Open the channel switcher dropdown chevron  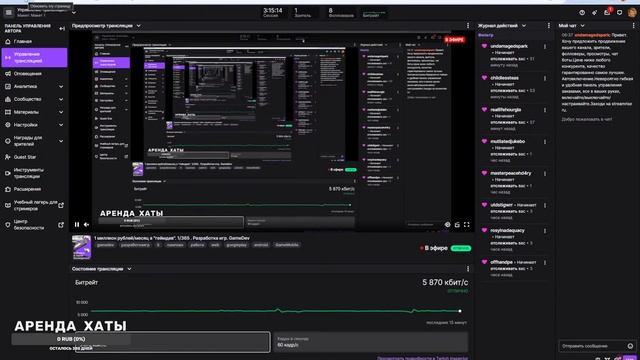[x=74, y=13]
